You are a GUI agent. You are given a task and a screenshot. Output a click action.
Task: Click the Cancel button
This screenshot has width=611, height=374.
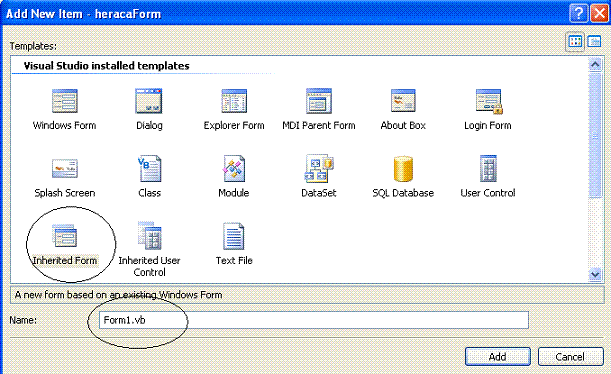[570, 356]
